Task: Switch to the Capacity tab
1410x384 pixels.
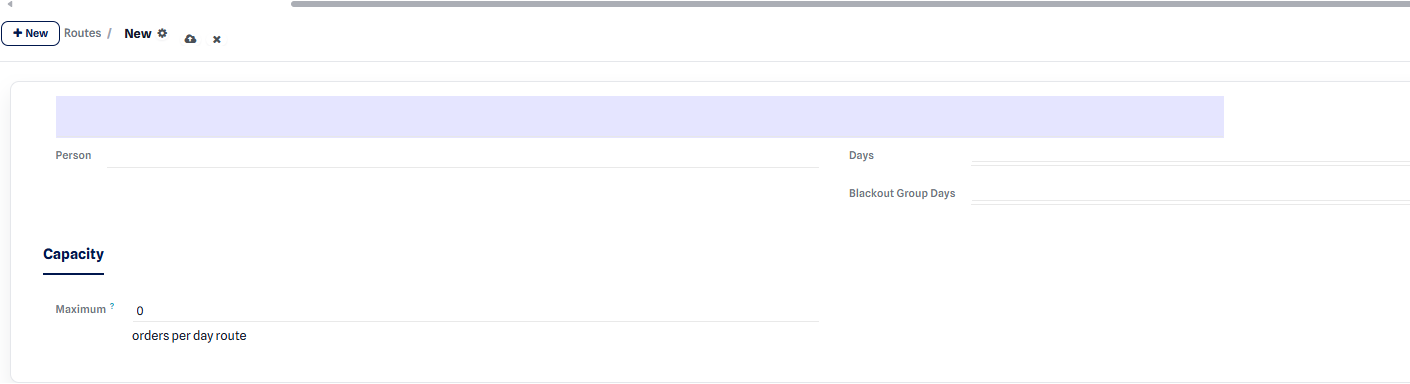Action: 73,255
